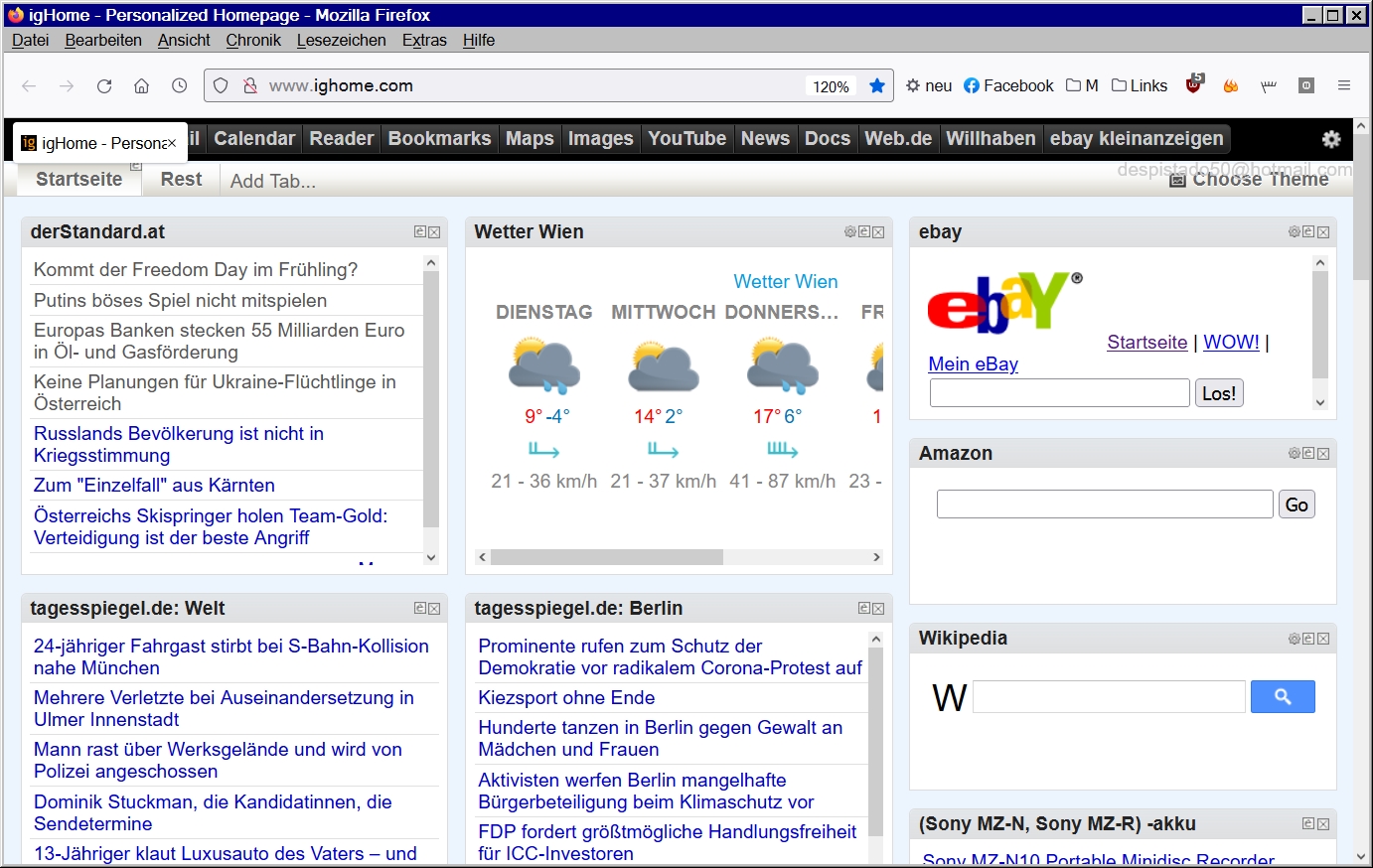Remove the Wetter Wien widget
Screen dimensions: 1373x868
coord(878,232)
